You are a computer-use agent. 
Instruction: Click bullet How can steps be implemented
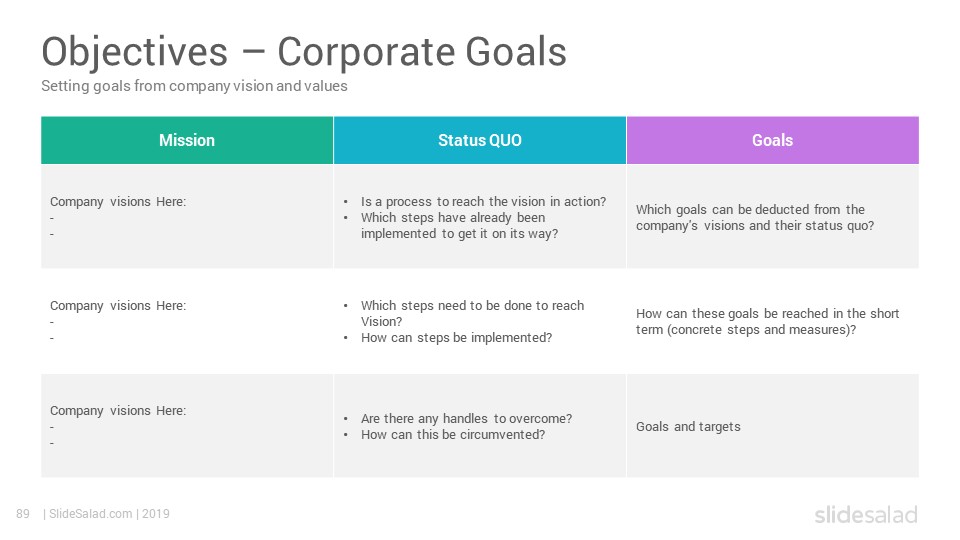(x=456, y=337)
